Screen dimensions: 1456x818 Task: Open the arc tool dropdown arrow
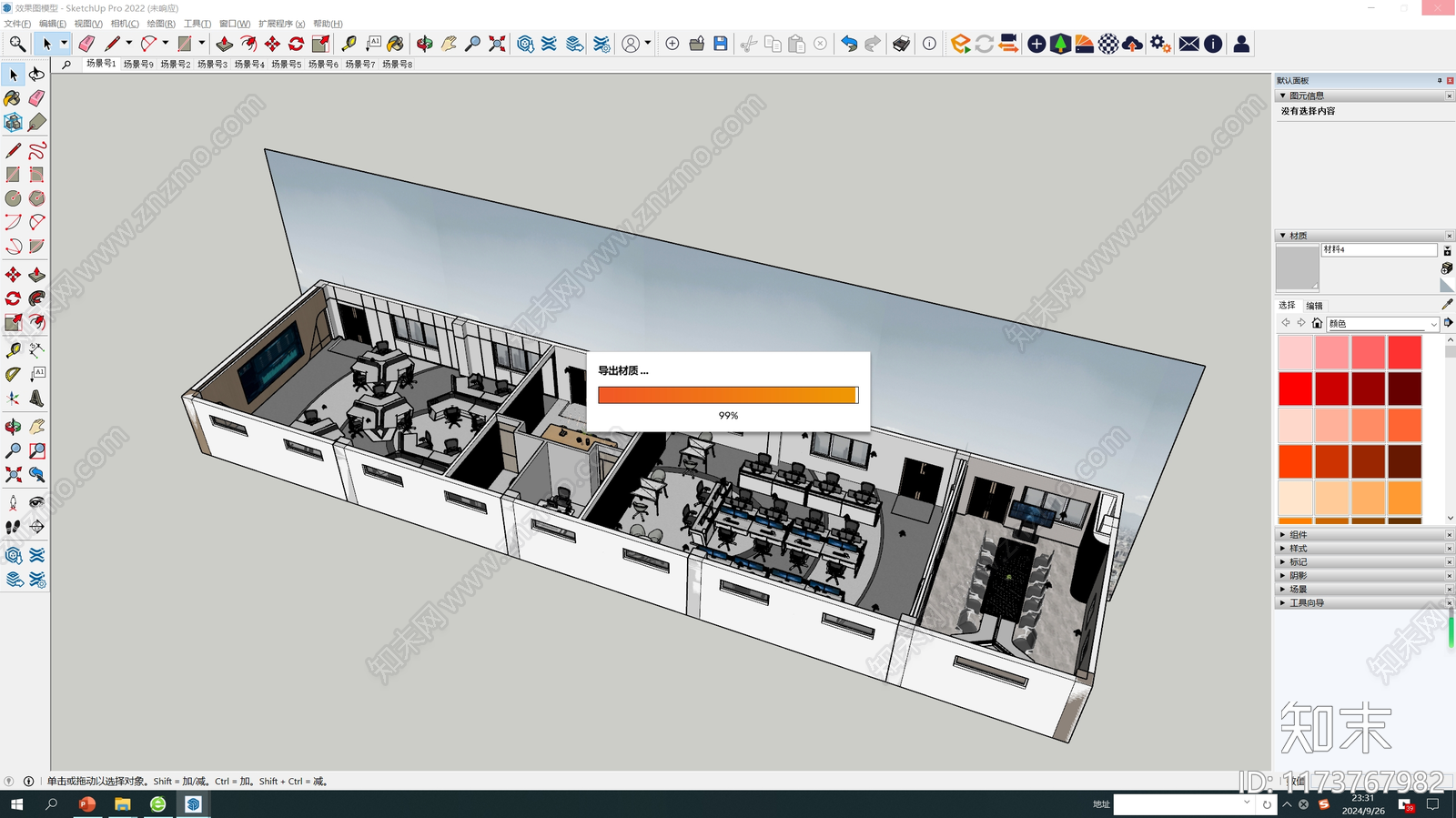[165, 44]
